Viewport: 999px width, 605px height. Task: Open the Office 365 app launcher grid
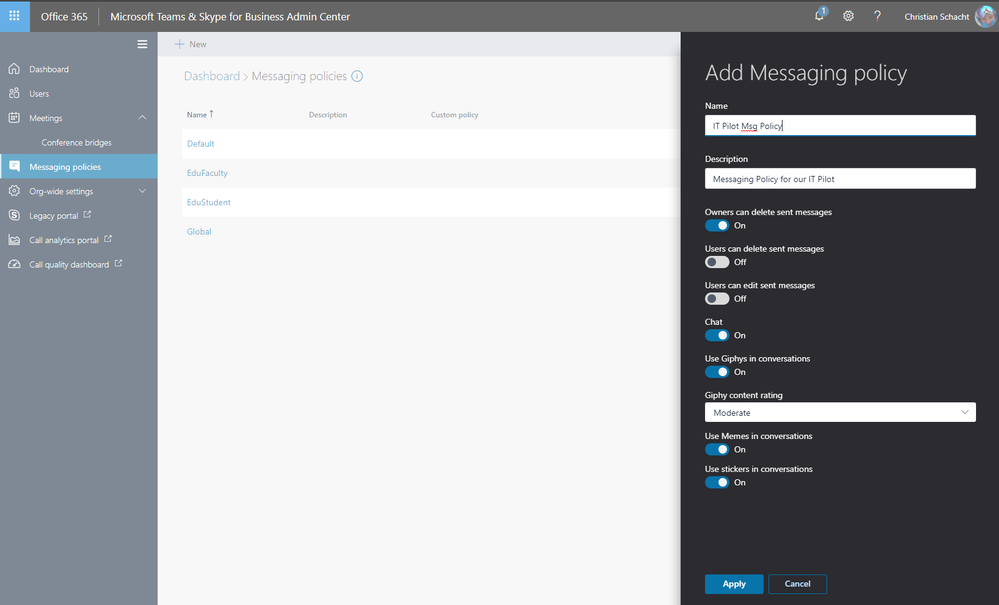pyautogui.click(x=14, y=16)
